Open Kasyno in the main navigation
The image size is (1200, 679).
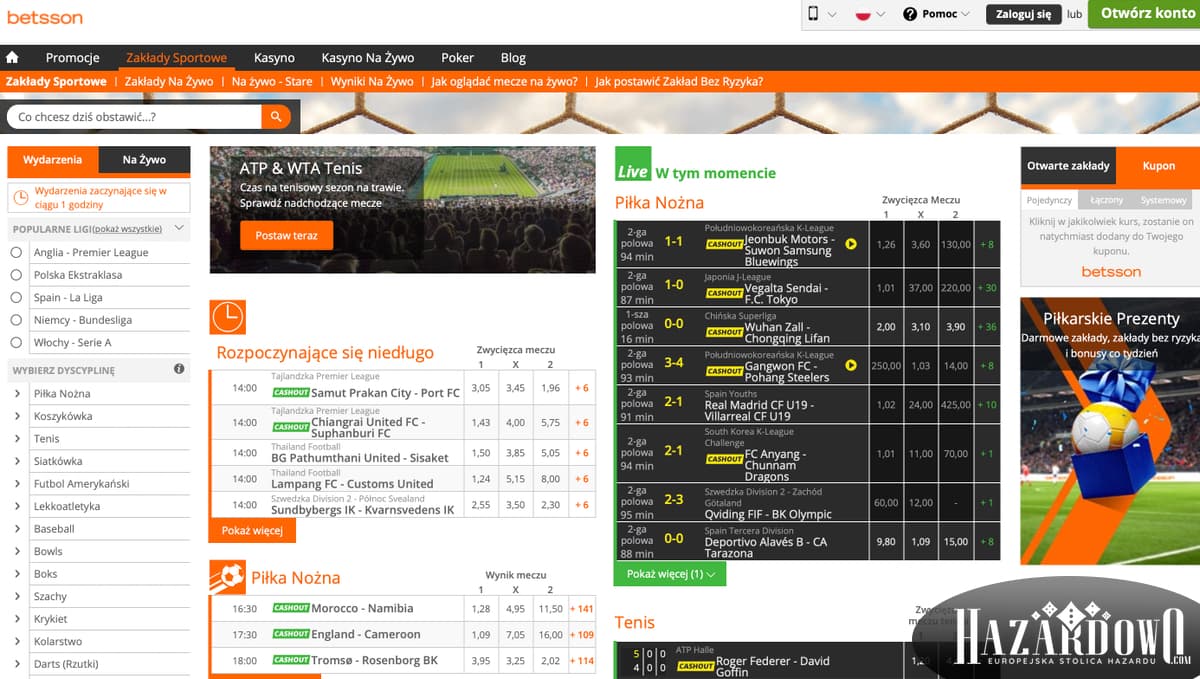(274, 58)
